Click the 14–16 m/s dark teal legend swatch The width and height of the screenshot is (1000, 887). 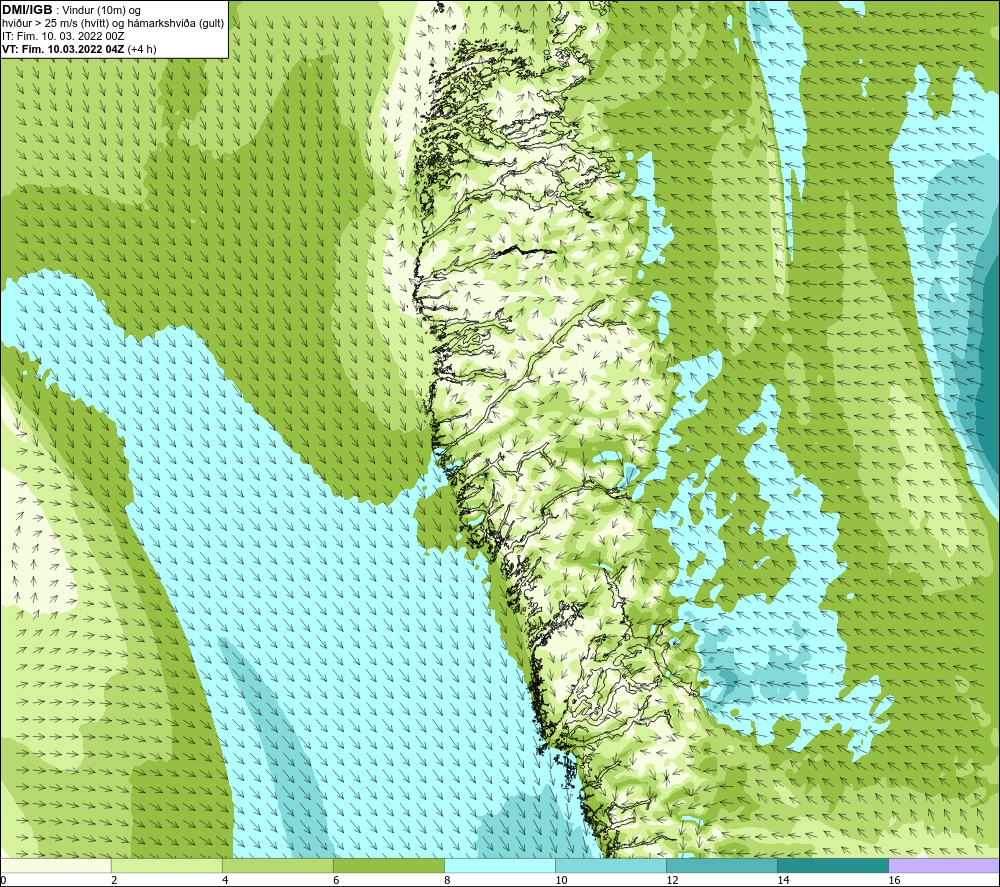[x=833, y=865]
